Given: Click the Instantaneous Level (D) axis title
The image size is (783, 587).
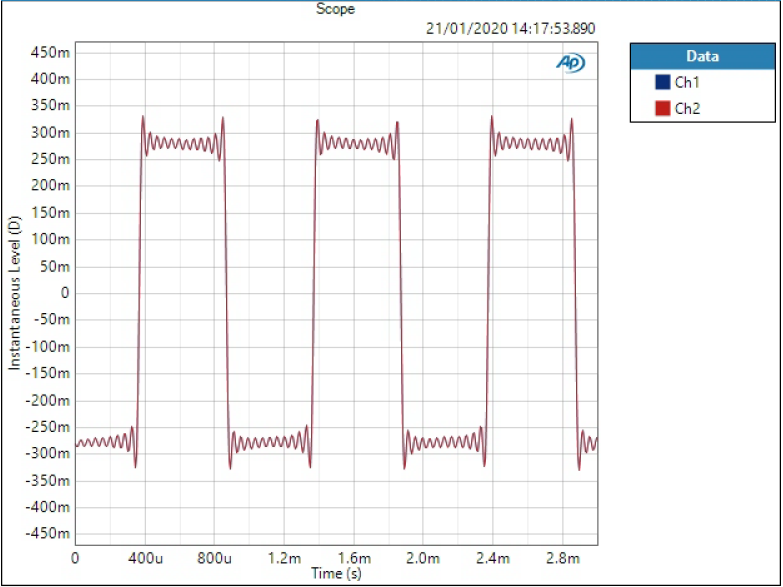Looking at the screenshot, I should click(15, 293).
